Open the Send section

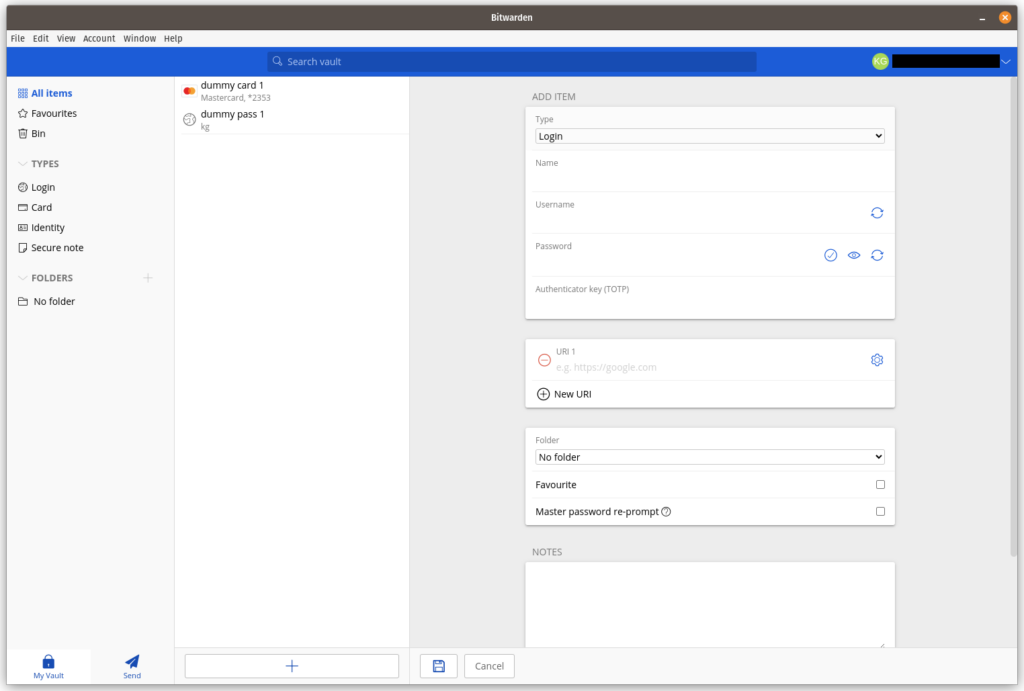pyautogui.click(x=132, y=666)
